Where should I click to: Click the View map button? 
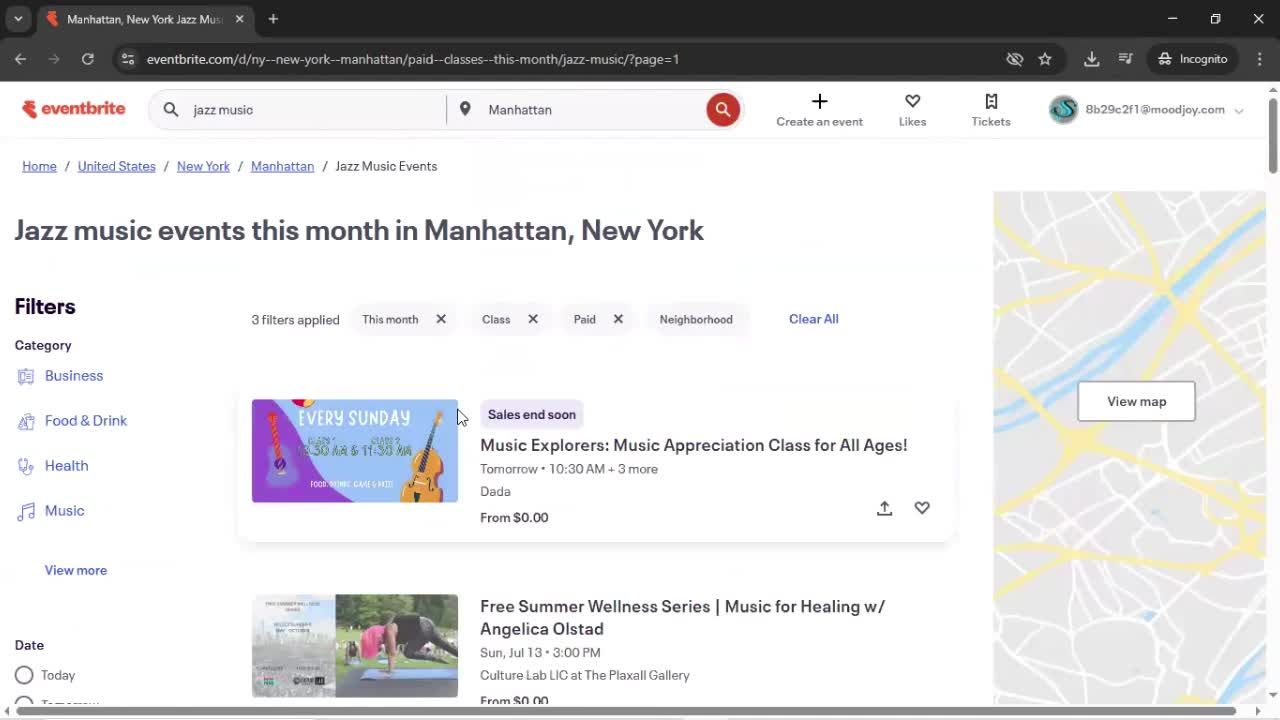coord(1136,401)
